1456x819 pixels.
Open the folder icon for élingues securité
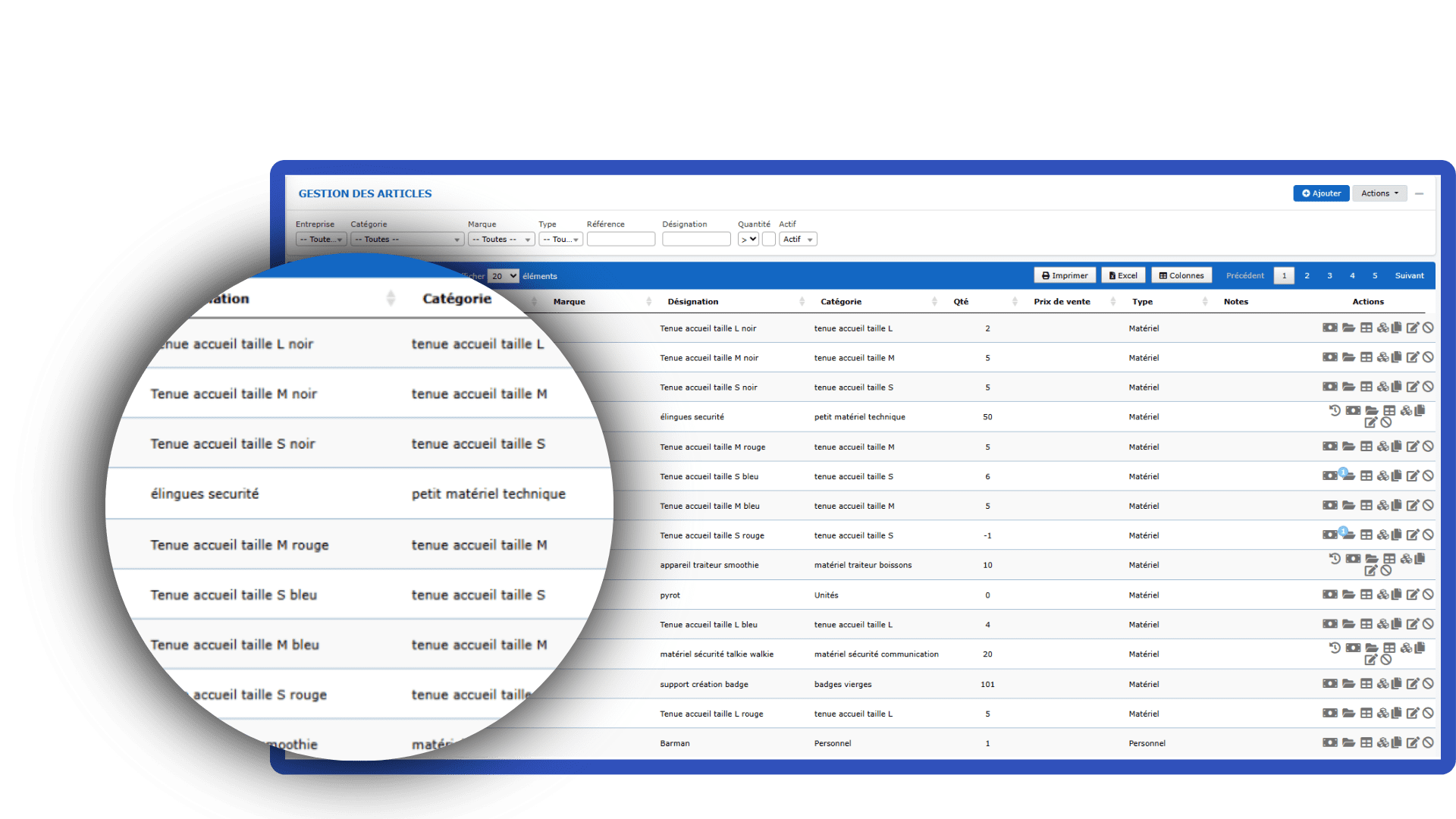point(1371,411)
